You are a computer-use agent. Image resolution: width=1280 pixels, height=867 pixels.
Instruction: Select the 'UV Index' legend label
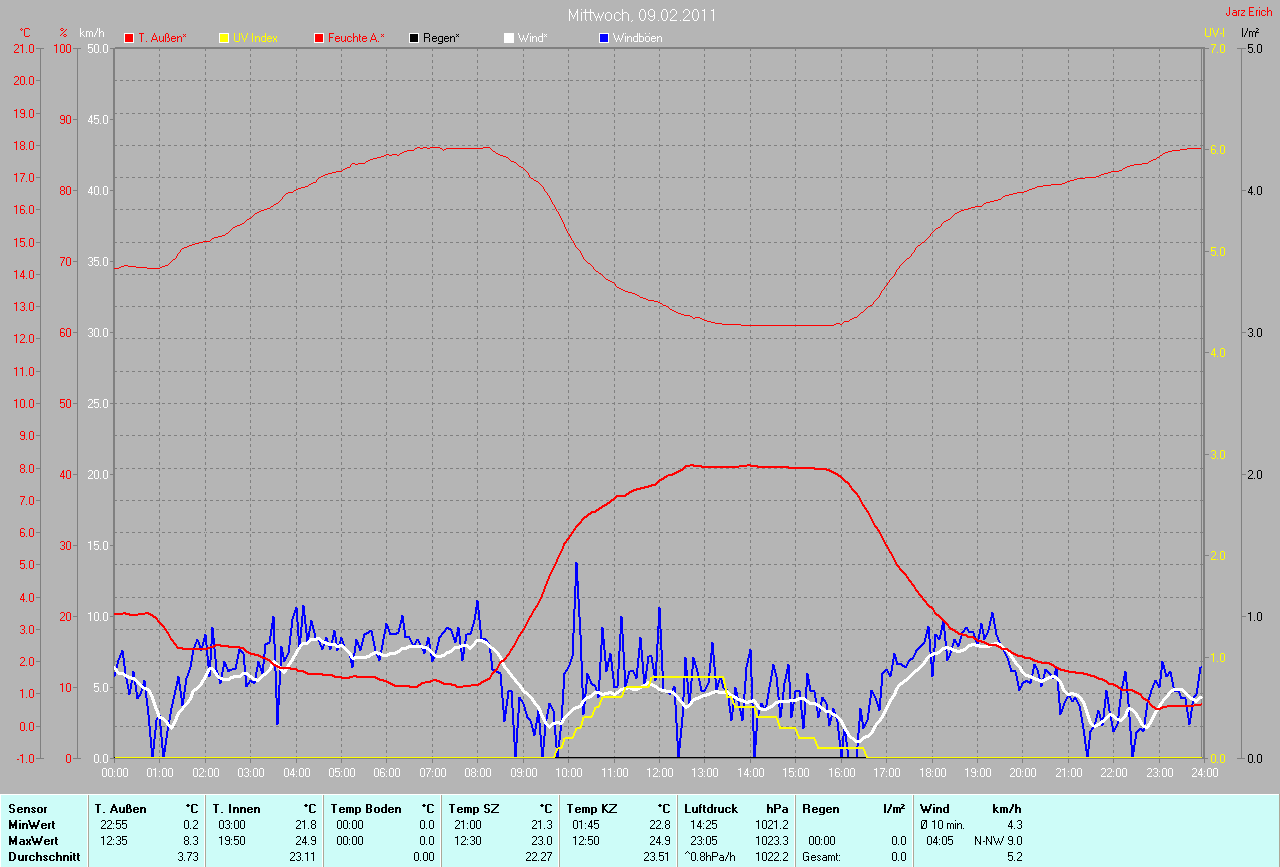point(255,38)
